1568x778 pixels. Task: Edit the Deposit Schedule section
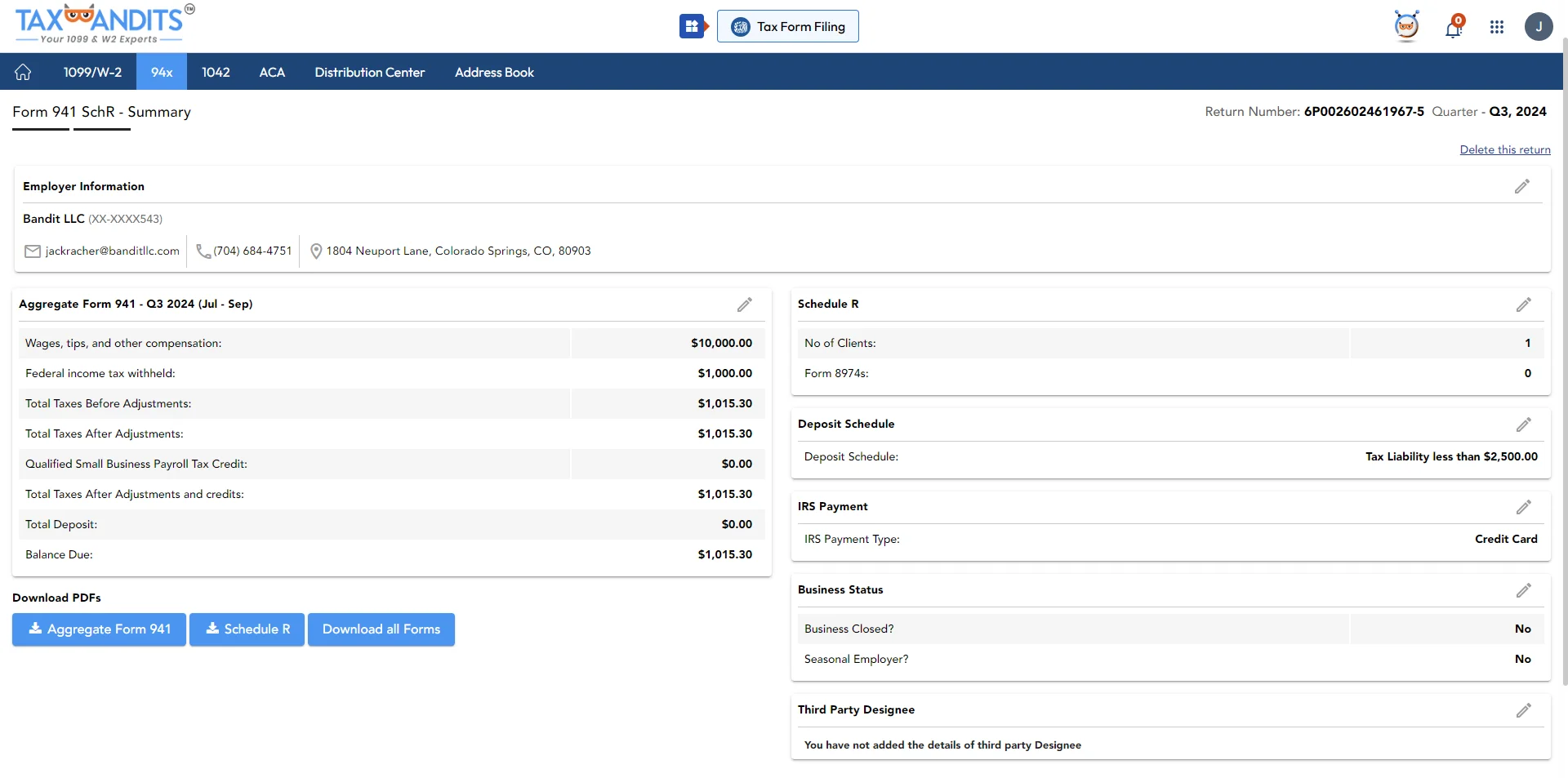pyautogui.click(x=1524, y=425)
